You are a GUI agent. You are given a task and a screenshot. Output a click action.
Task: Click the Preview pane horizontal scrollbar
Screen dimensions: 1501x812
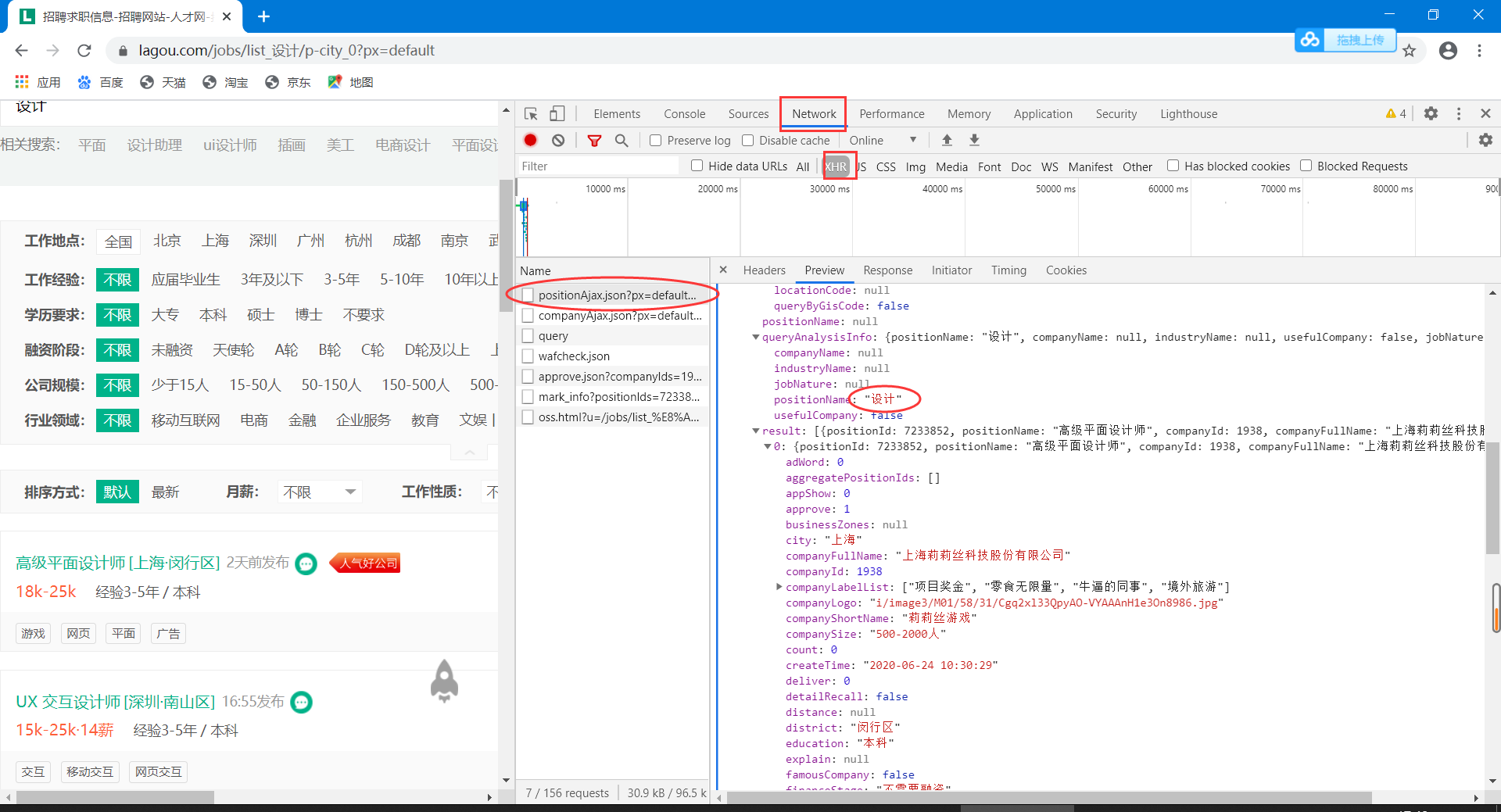[x=1048, y=798]
